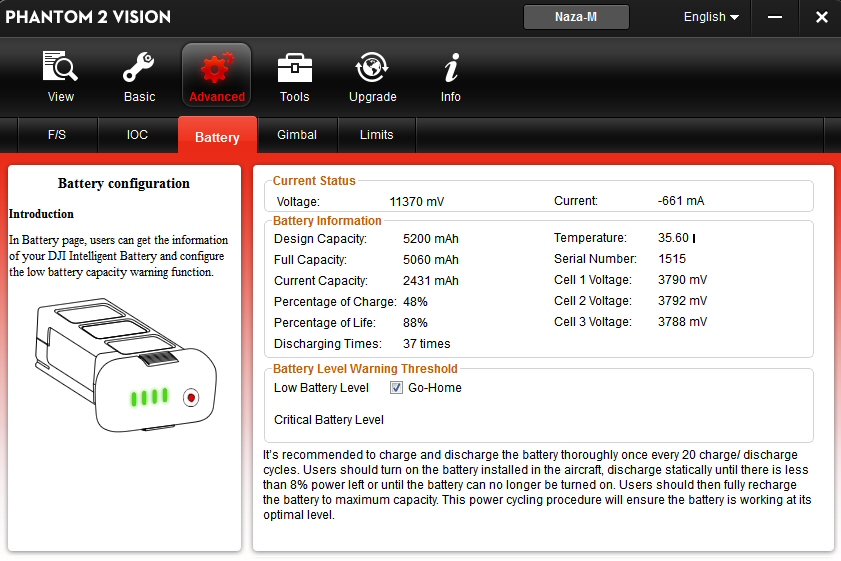The width and height of the screenshot is (841, 561).
Task: Click the PHANTOM 2 VISION title text
Action: 88,17
